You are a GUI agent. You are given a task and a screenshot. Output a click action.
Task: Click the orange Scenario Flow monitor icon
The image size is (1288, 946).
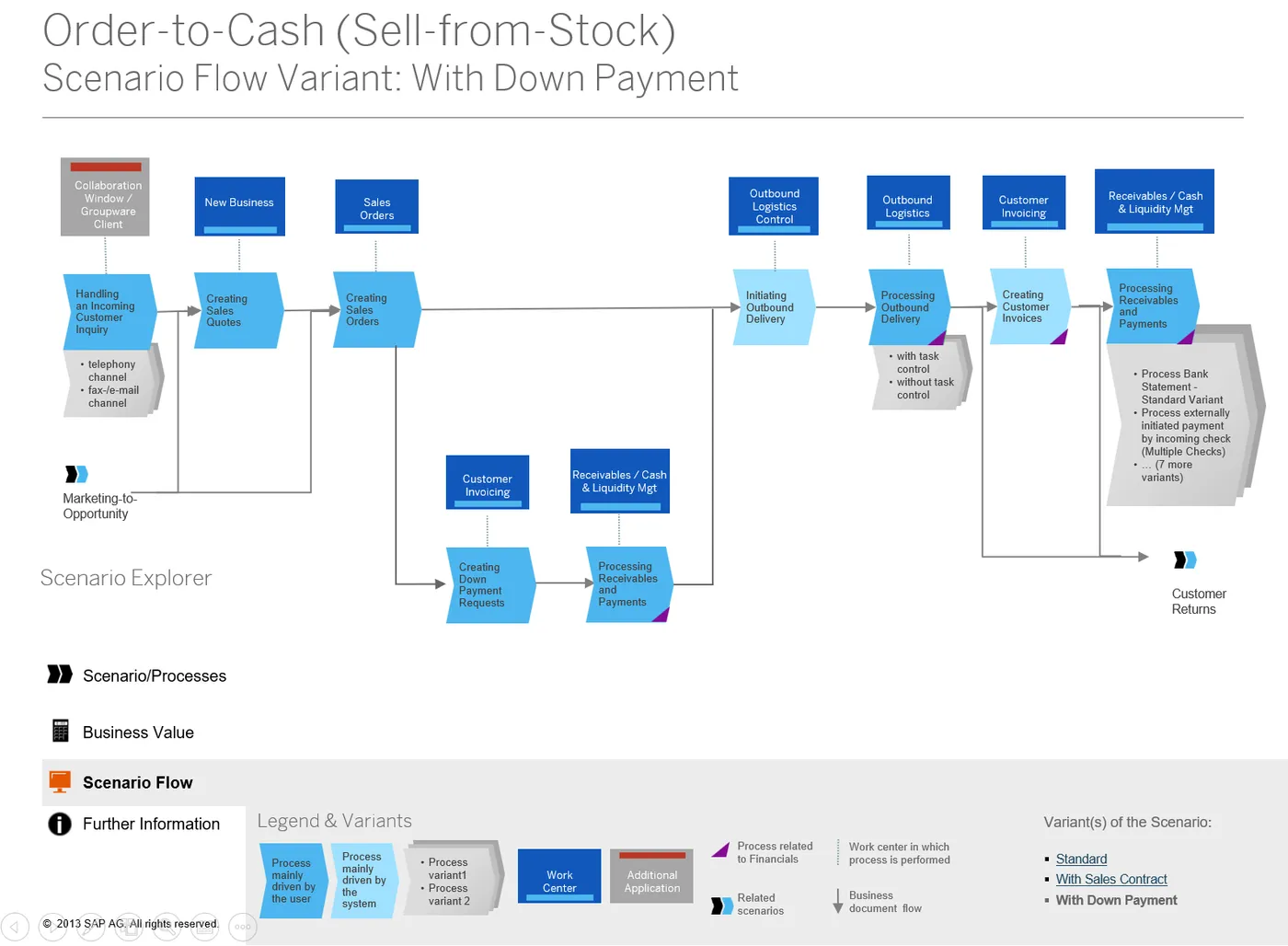(x=60, y=782)
